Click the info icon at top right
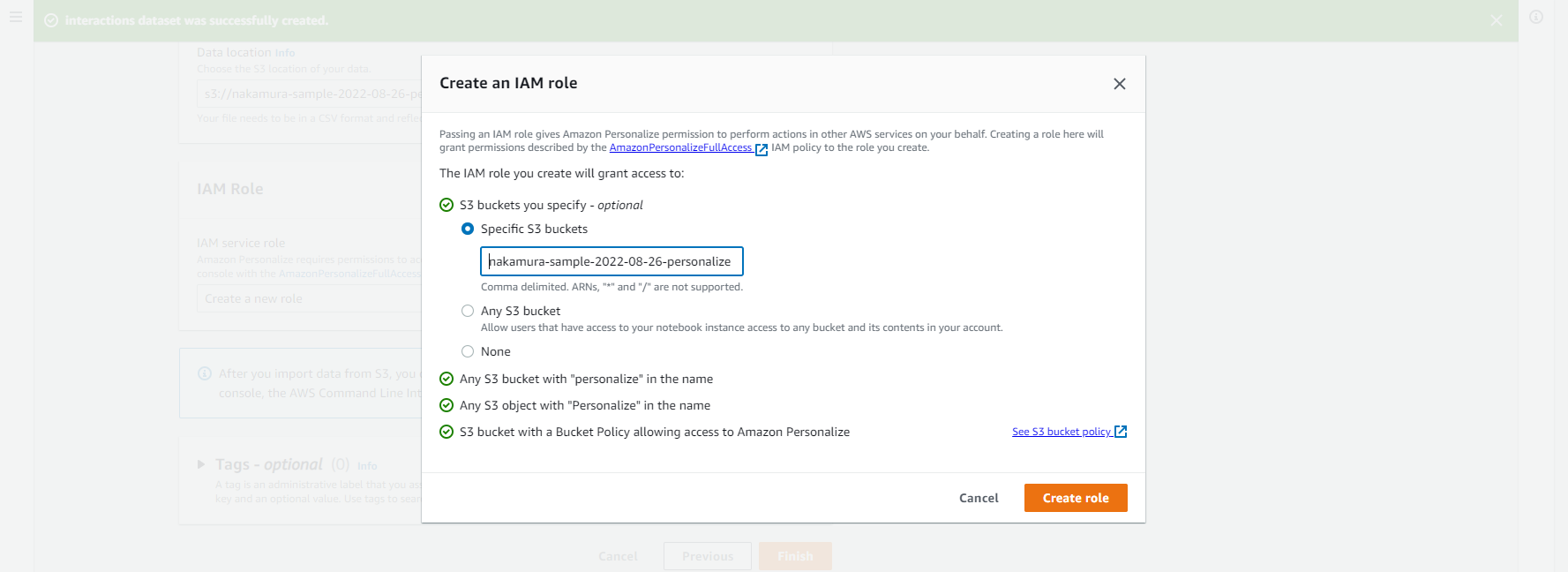 point(1536,17)
